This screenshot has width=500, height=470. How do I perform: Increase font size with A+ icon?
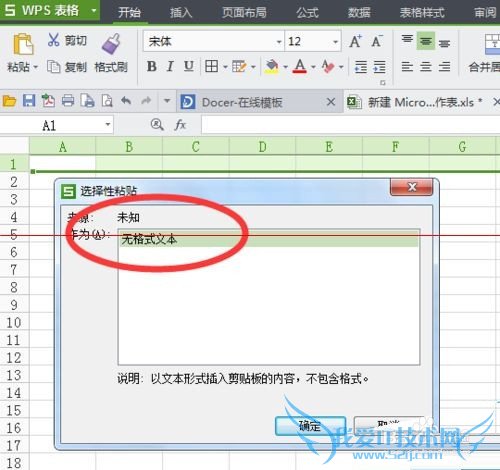point(356,41)
